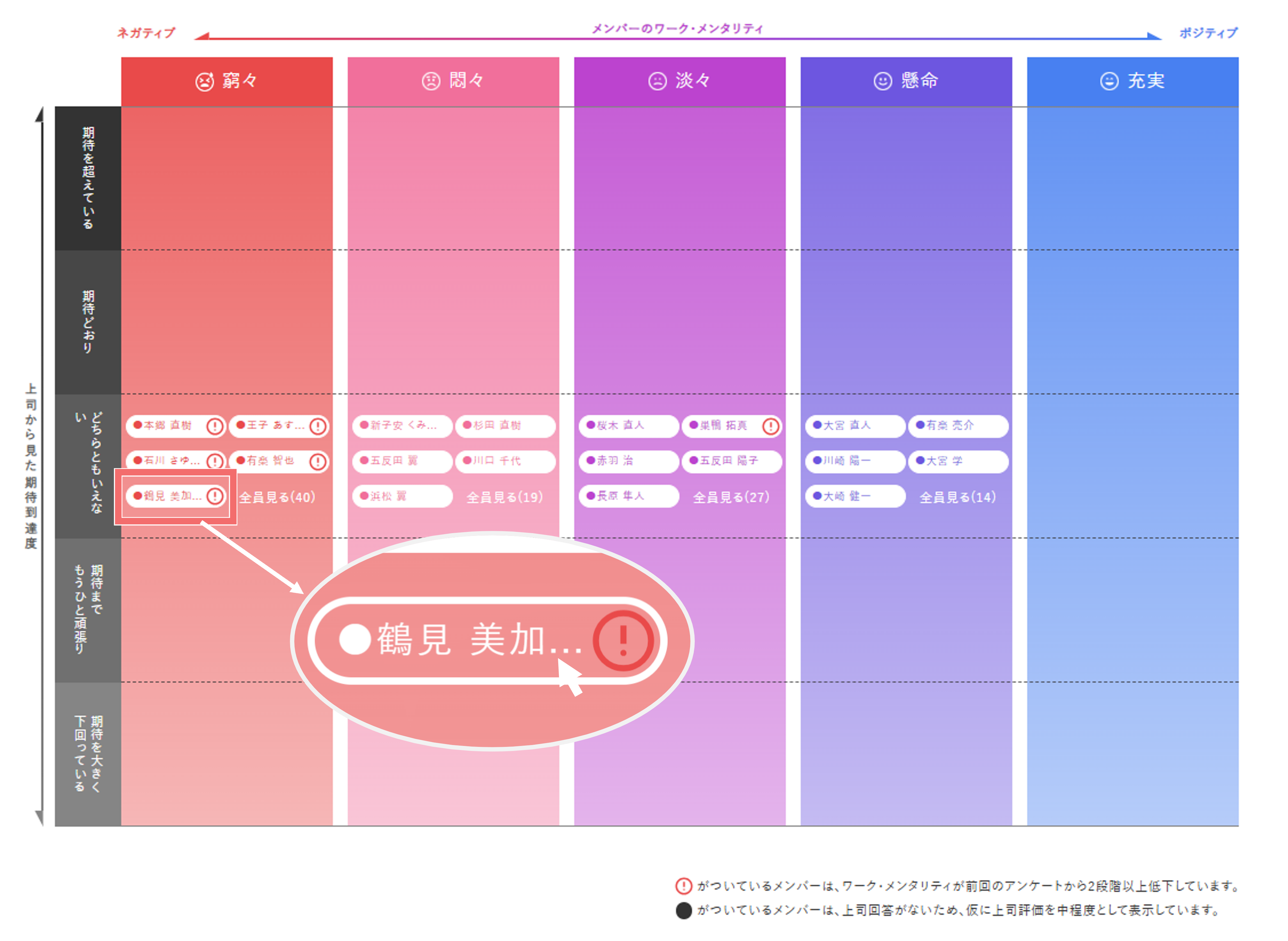Open 長原 隼人's member chip

629,496
